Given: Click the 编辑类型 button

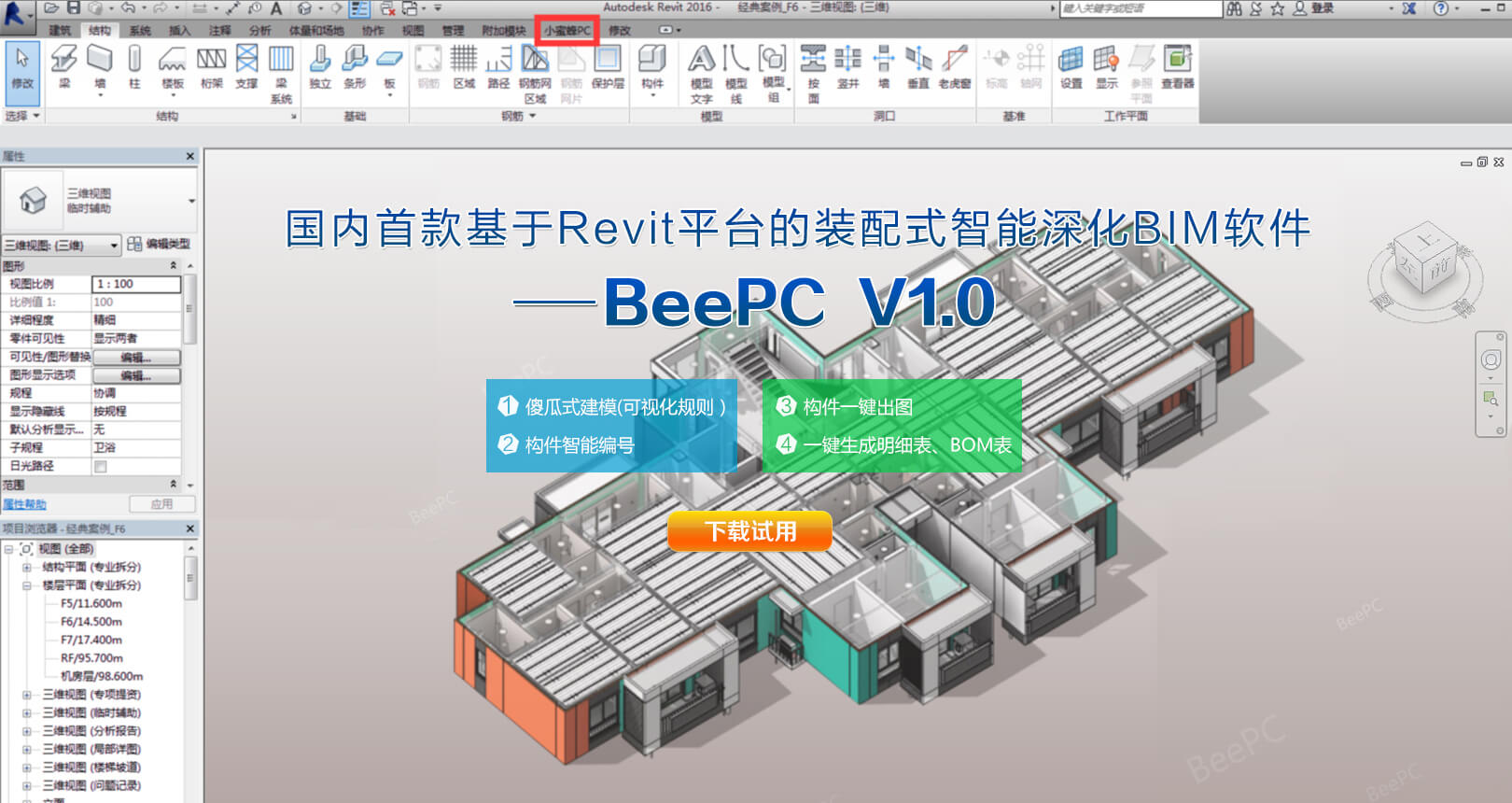Looking at the screenshot, I should 159,245.
